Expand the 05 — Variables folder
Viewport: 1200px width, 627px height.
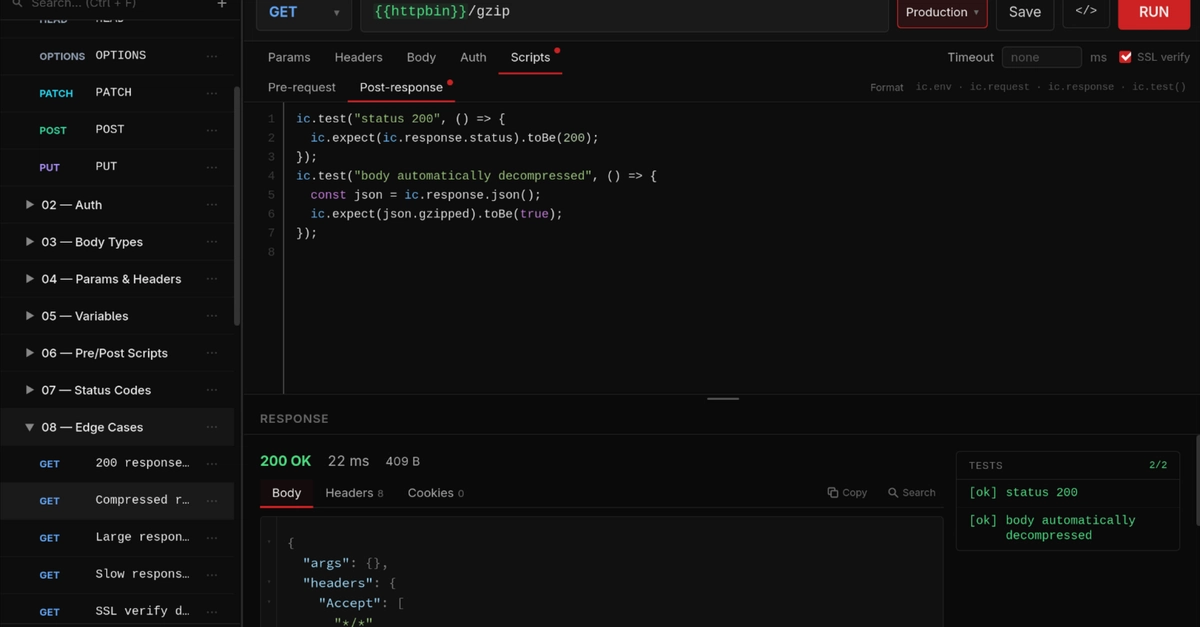[30, 316]
